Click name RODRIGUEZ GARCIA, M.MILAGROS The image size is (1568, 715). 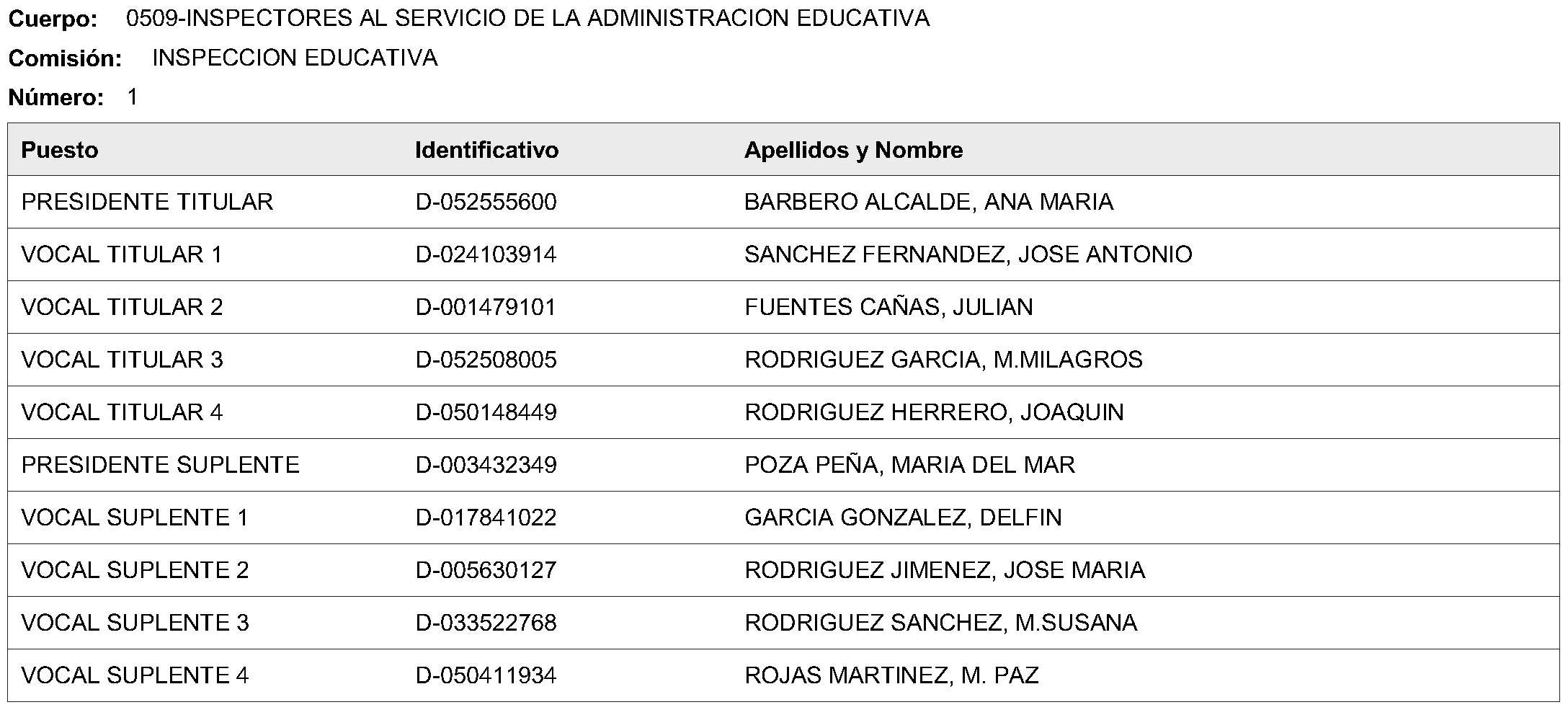(x=943, y=360)
